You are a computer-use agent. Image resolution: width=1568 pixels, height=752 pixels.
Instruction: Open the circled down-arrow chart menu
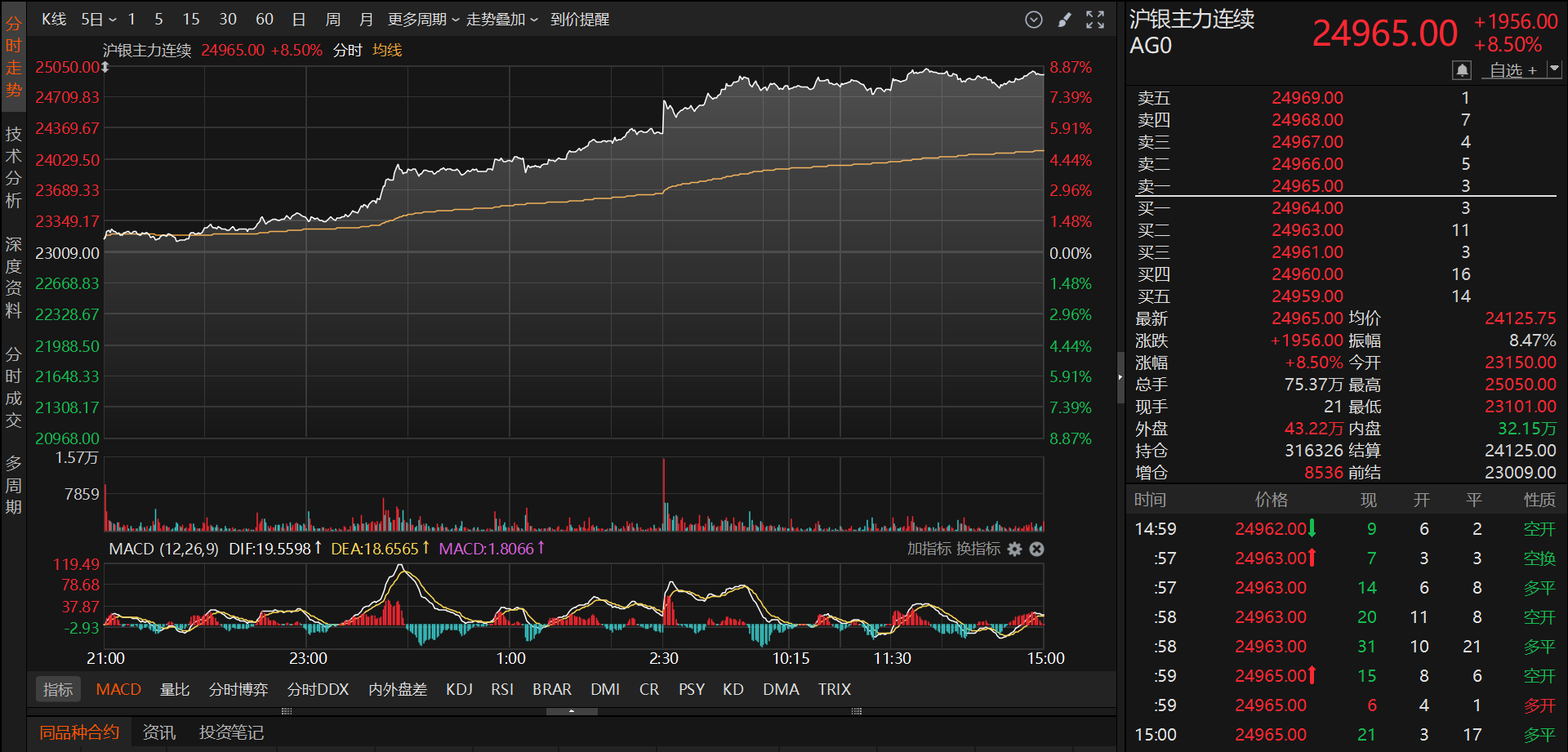click(1034, 20)
